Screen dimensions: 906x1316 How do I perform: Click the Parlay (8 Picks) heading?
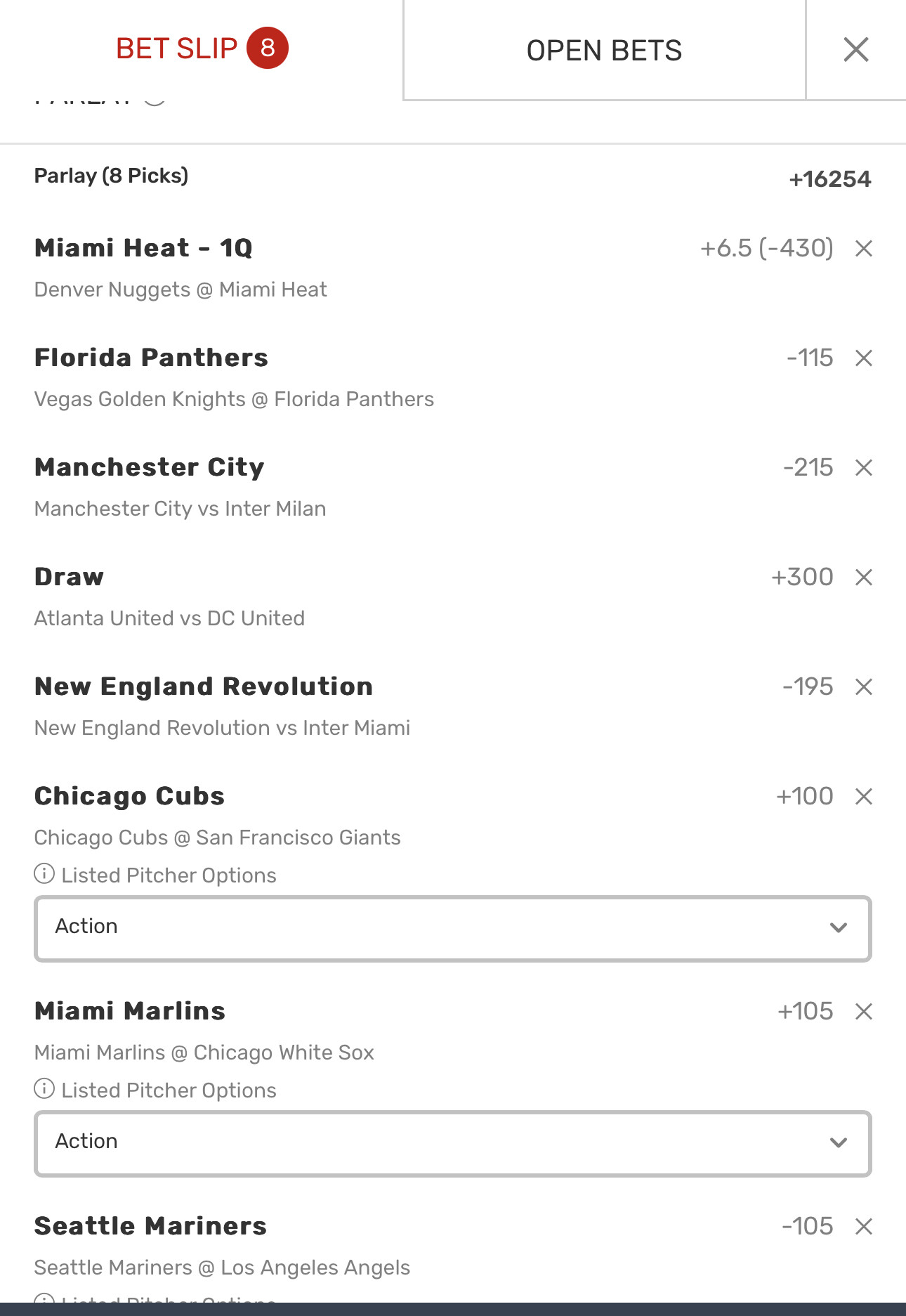coord(111,176)
